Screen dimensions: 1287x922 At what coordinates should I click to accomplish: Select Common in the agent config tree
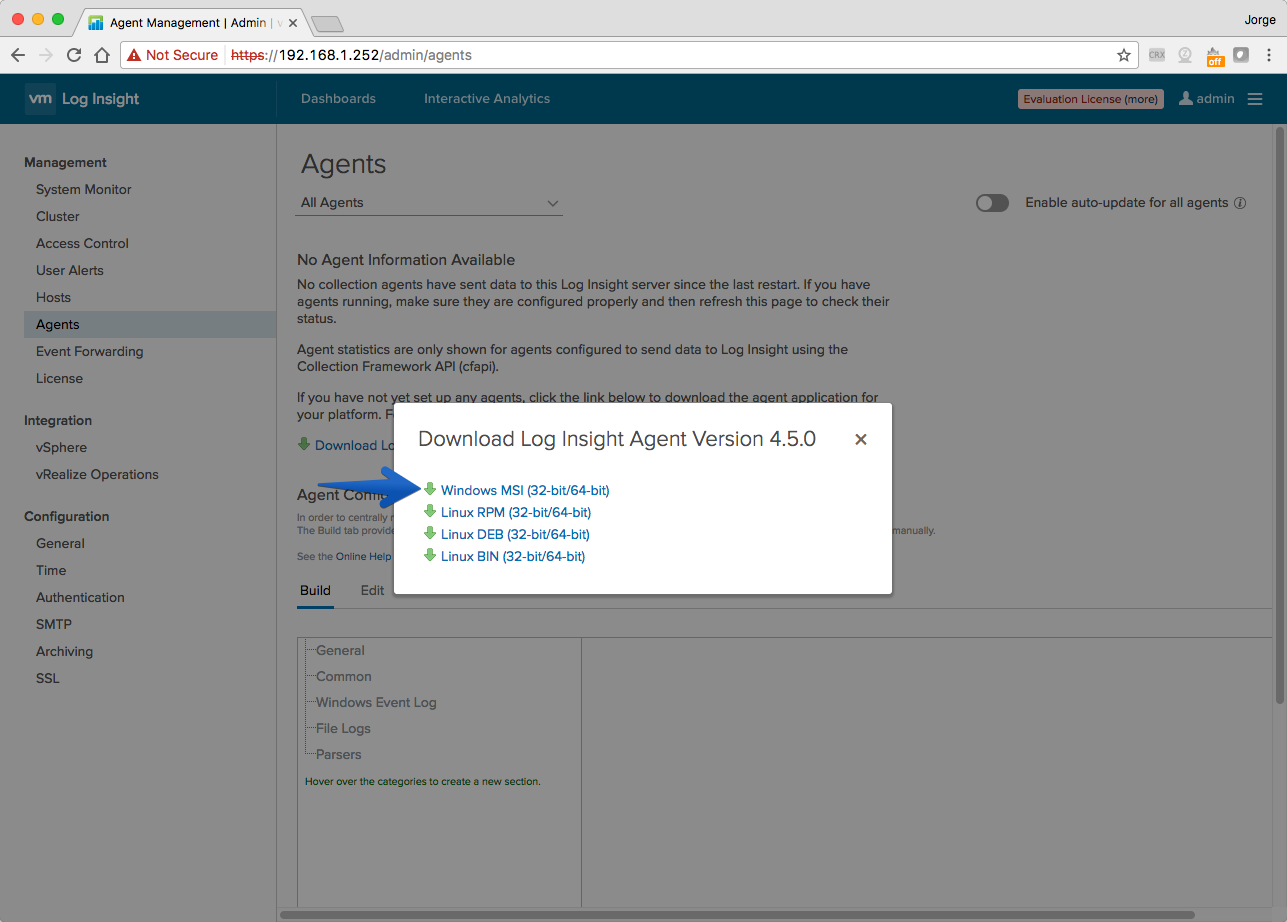coord(344,676)
